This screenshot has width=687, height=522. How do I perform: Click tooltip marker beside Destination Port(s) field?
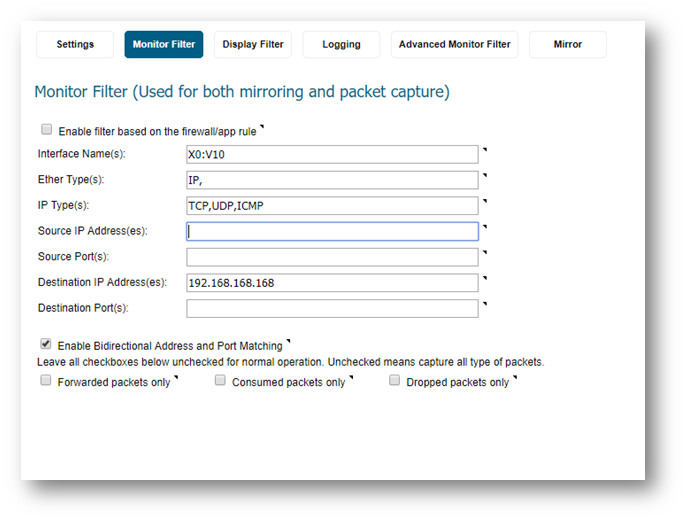(485, 303)
